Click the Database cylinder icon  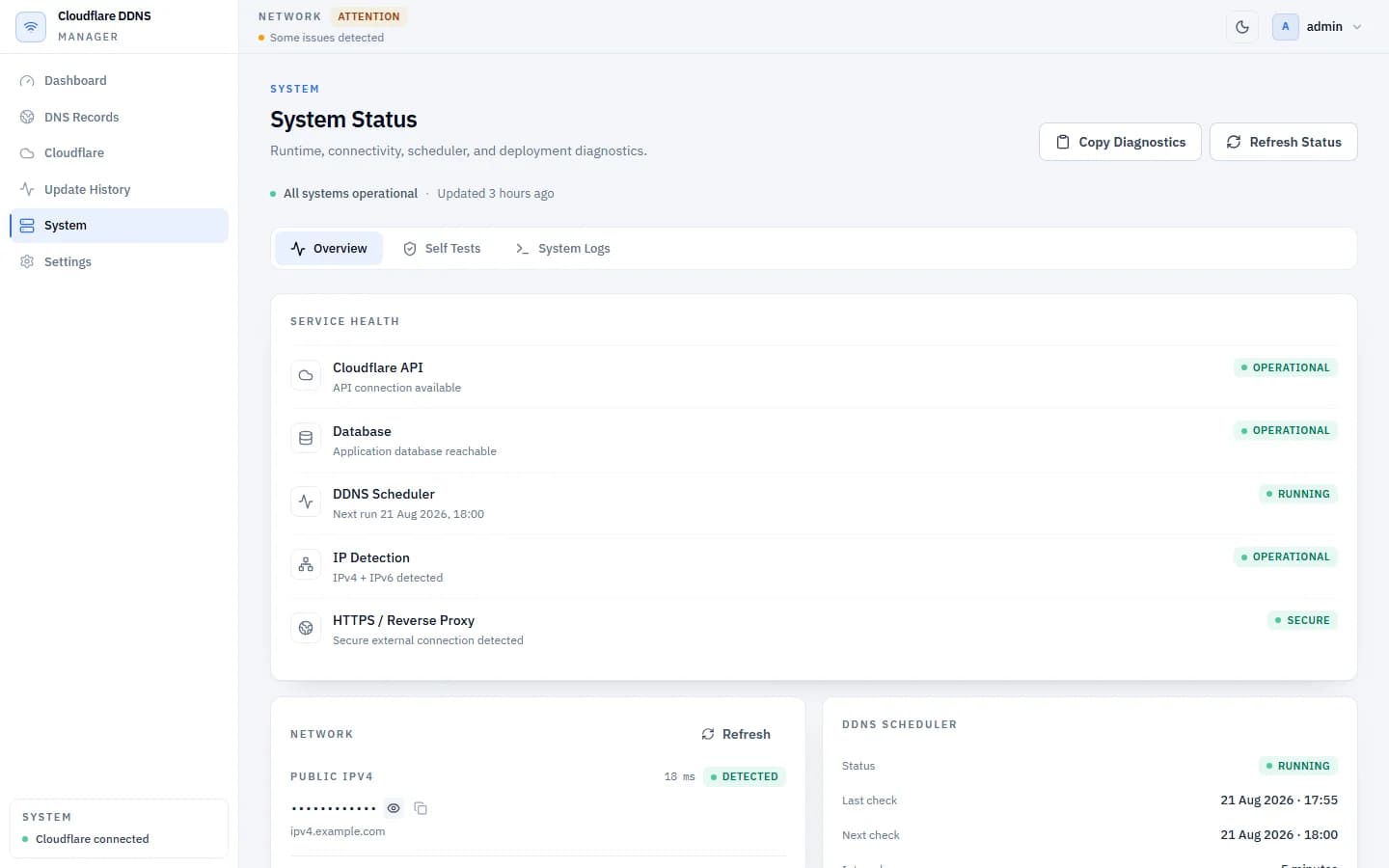coord(306,438)
